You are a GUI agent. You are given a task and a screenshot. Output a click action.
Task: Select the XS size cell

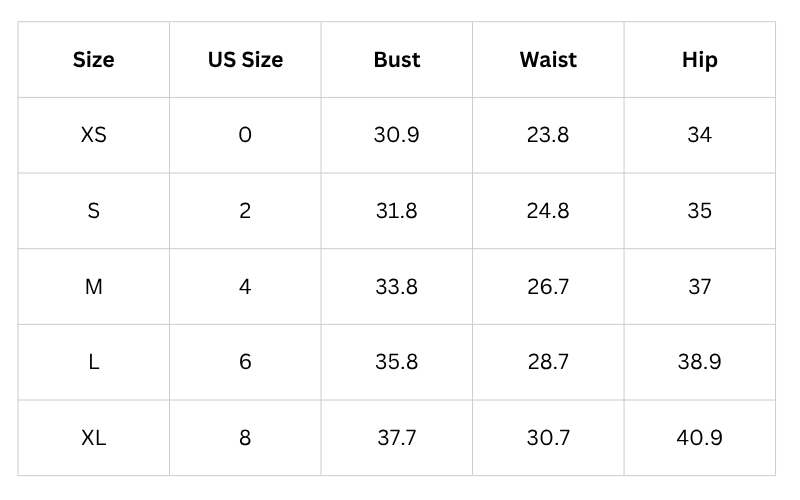[x=94, y=135]
